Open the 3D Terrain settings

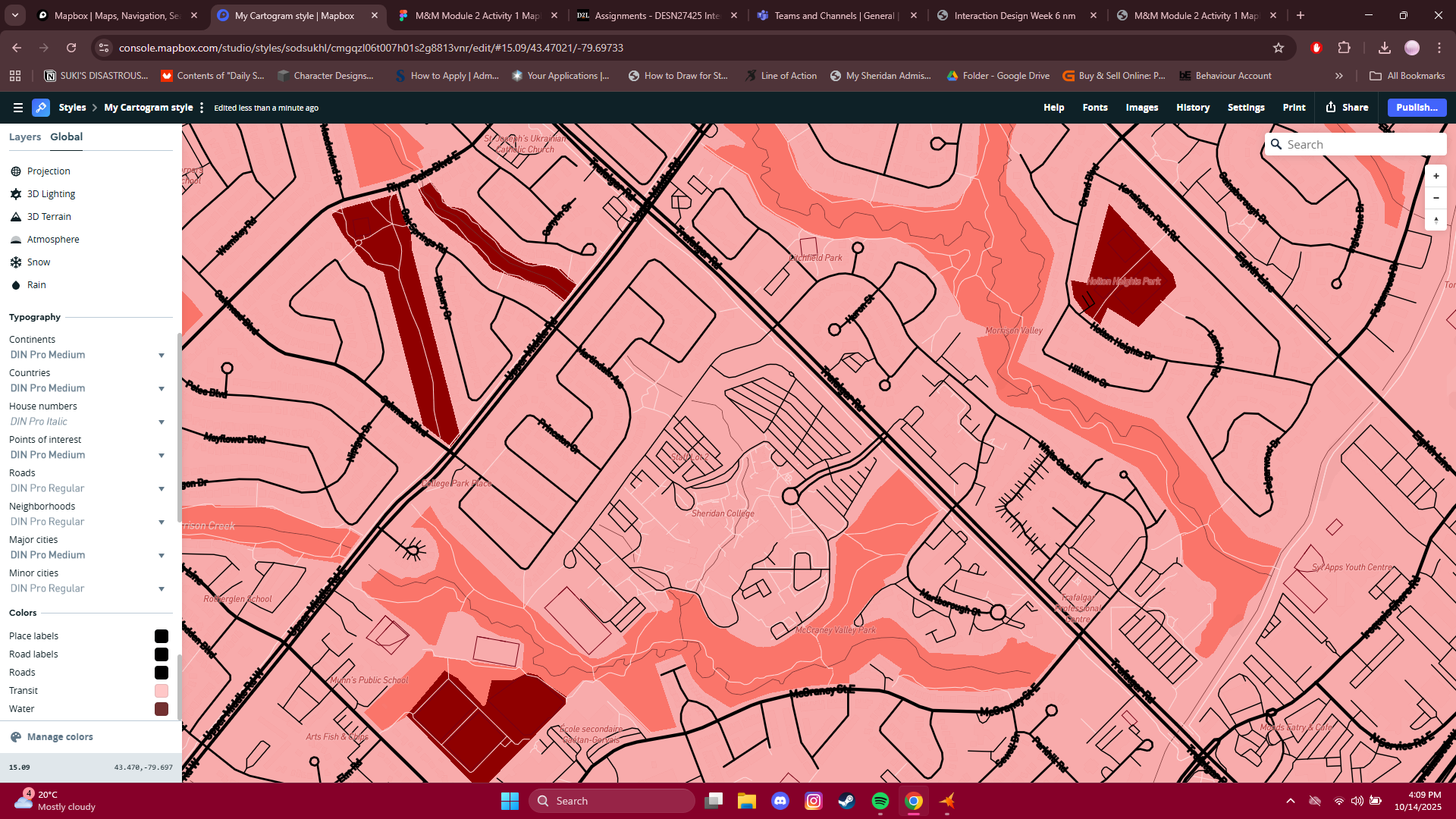tap(49, 216)
